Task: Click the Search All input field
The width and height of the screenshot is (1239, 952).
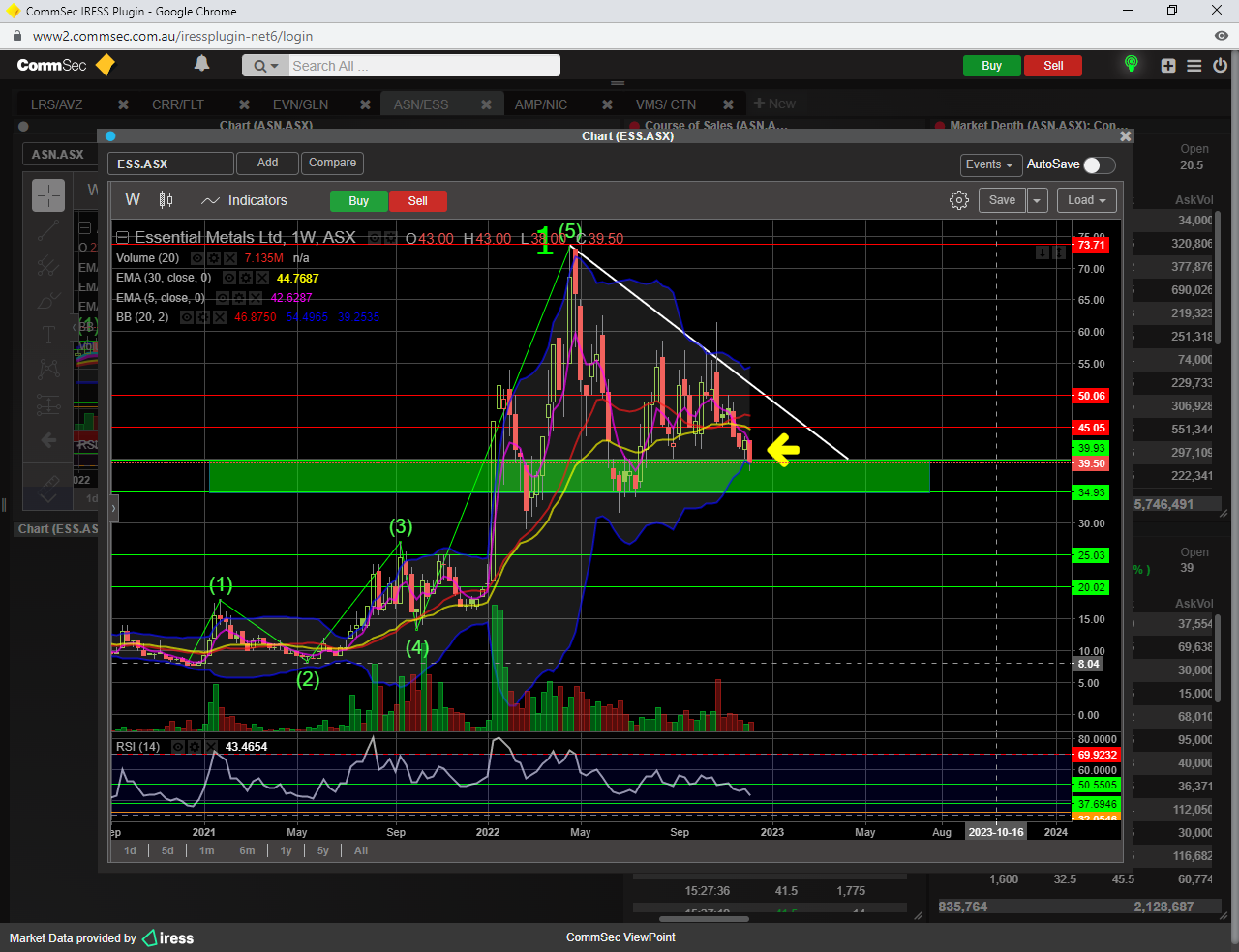Action: (424, 66)
